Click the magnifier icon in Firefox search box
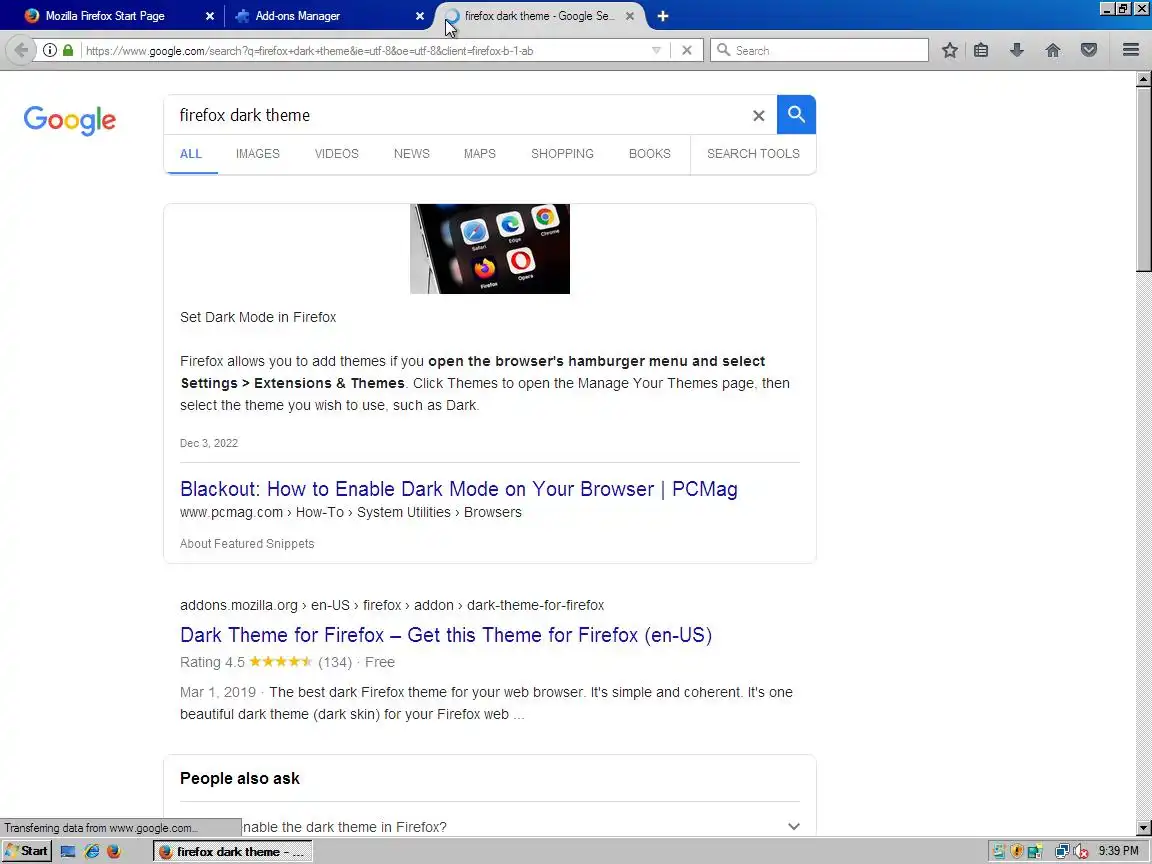This screenshot has width=1152, height=864. [x=723, y=50]
